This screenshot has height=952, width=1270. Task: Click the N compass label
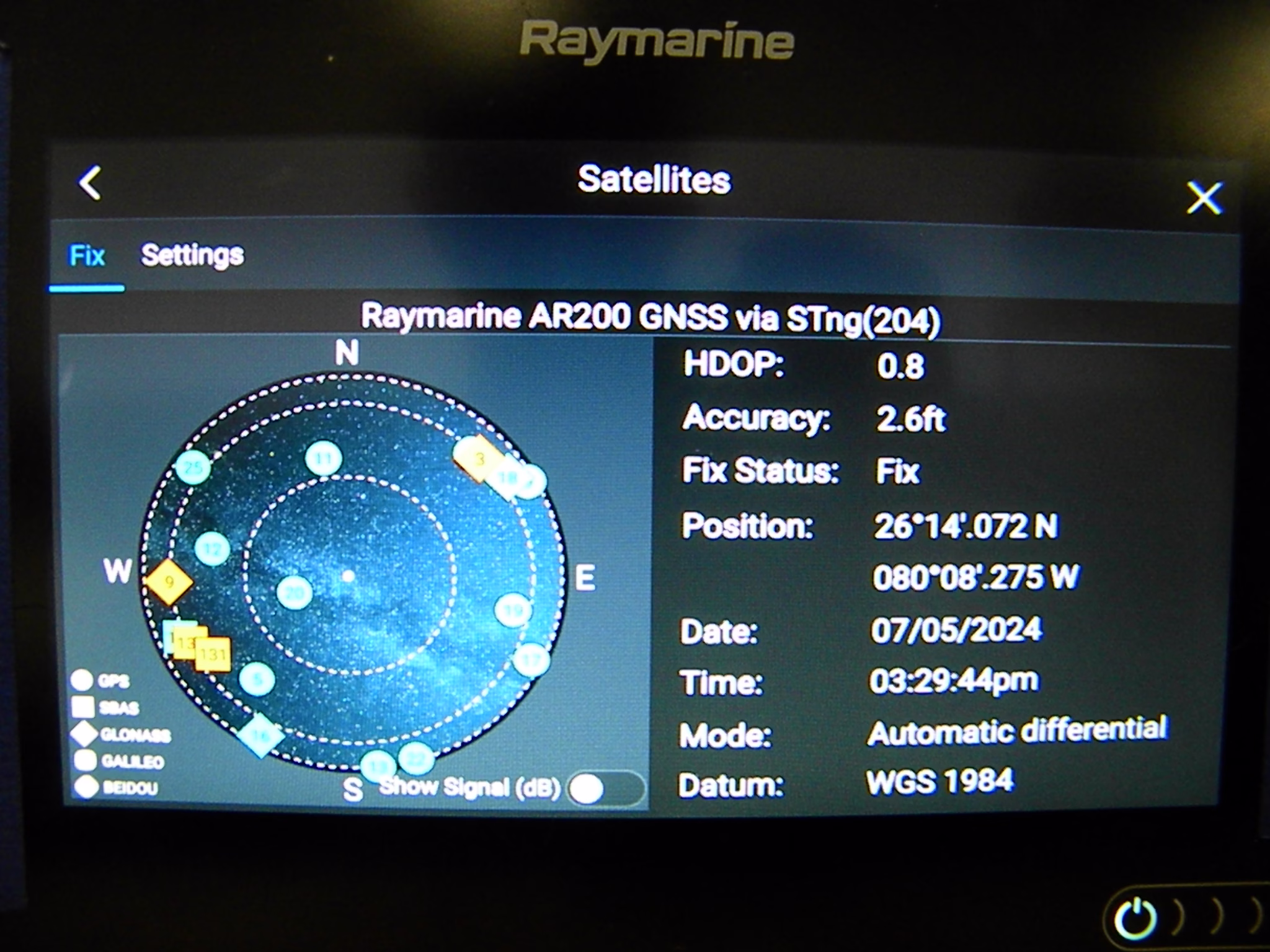[x=347, y=353]
